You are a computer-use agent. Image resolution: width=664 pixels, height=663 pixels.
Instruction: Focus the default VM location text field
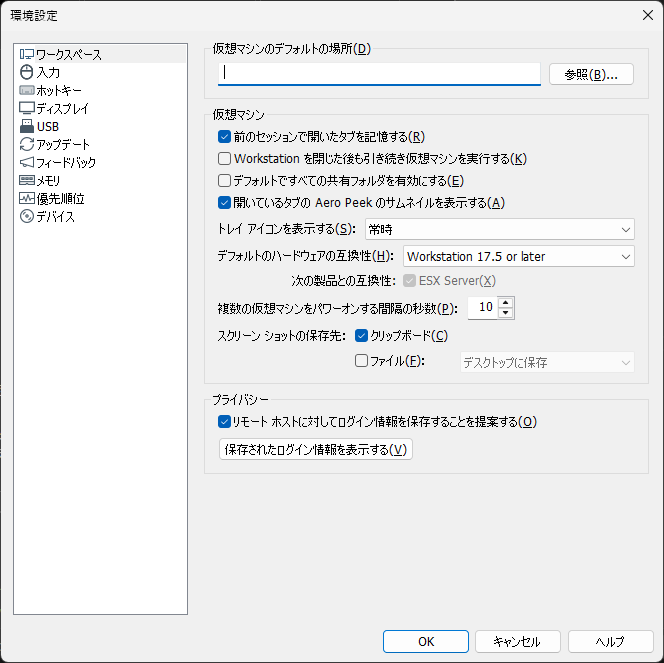click(x=379, y=74)
